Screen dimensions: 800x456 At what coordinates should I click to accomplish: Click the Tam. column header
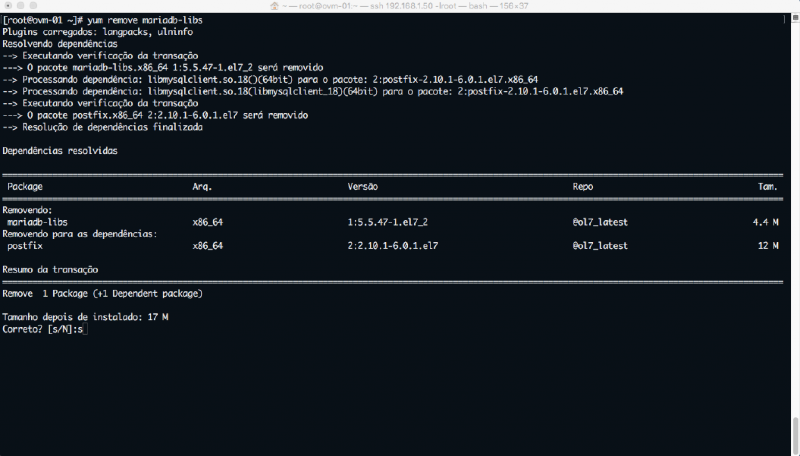pyautogui.click(x=768, y=187)
